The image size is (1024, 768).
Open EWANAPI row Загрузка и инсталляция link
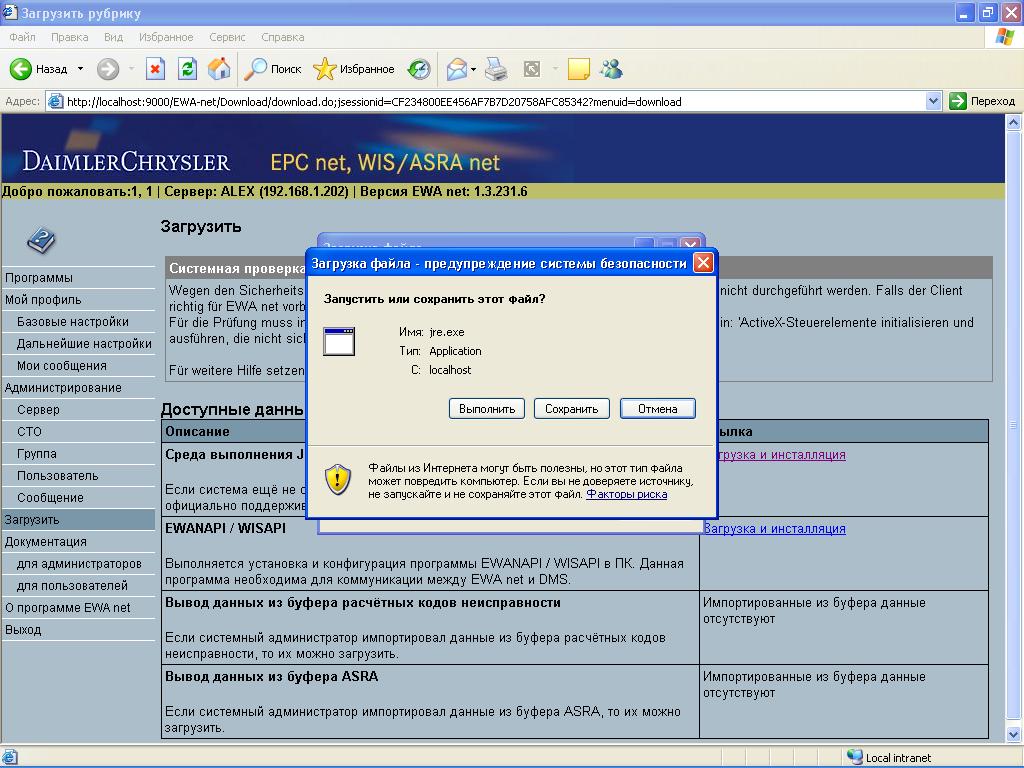pos(775,529)
